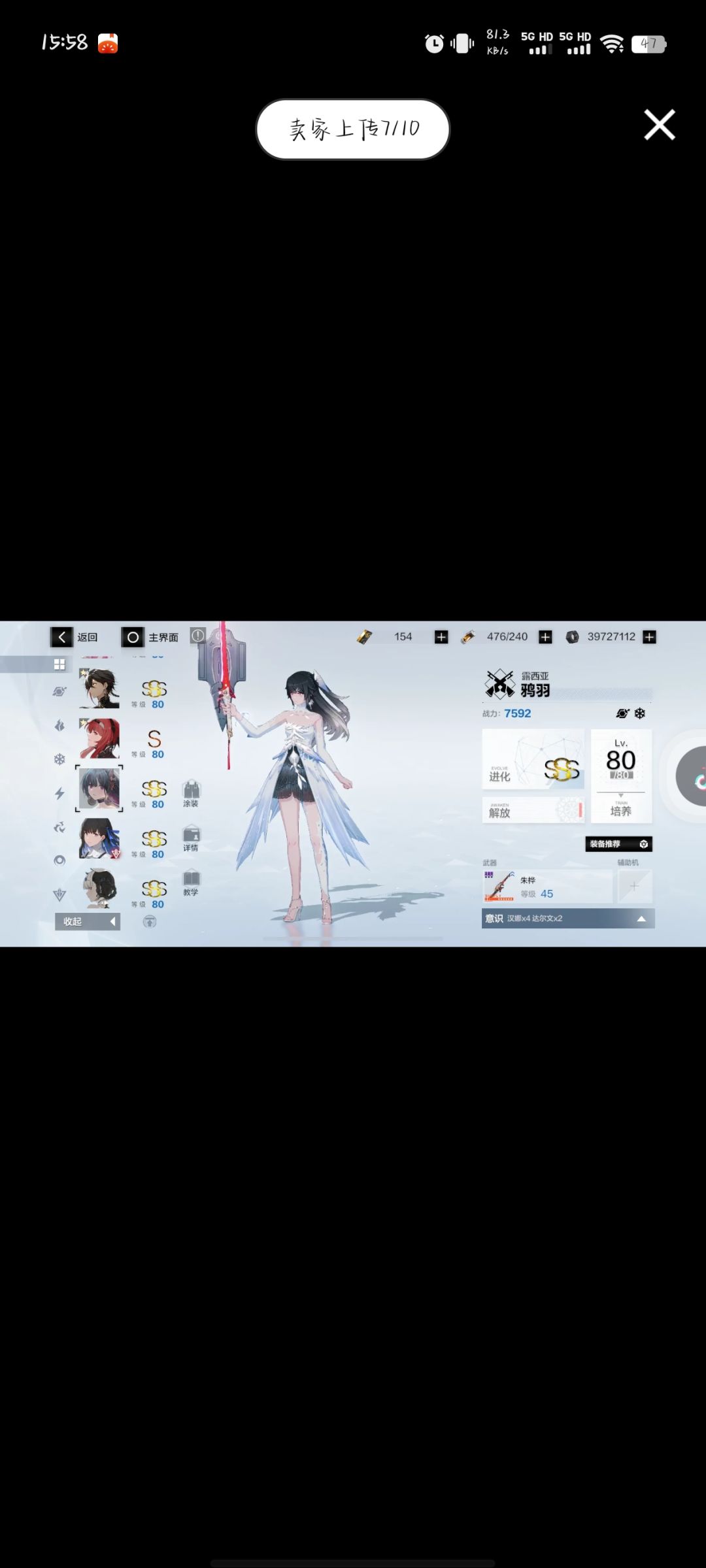Go to 主界面 via the circle icon
The image size is (706, 1568).
(x=133, y=637)
